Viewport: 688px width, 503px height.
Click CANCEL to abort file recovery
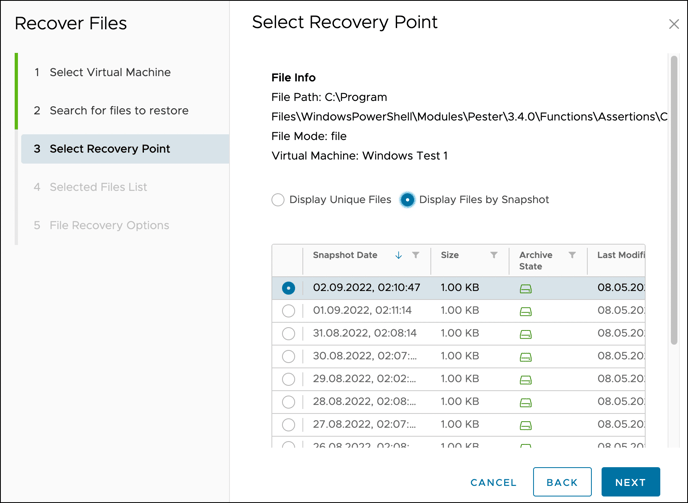(x=493, y=482)
